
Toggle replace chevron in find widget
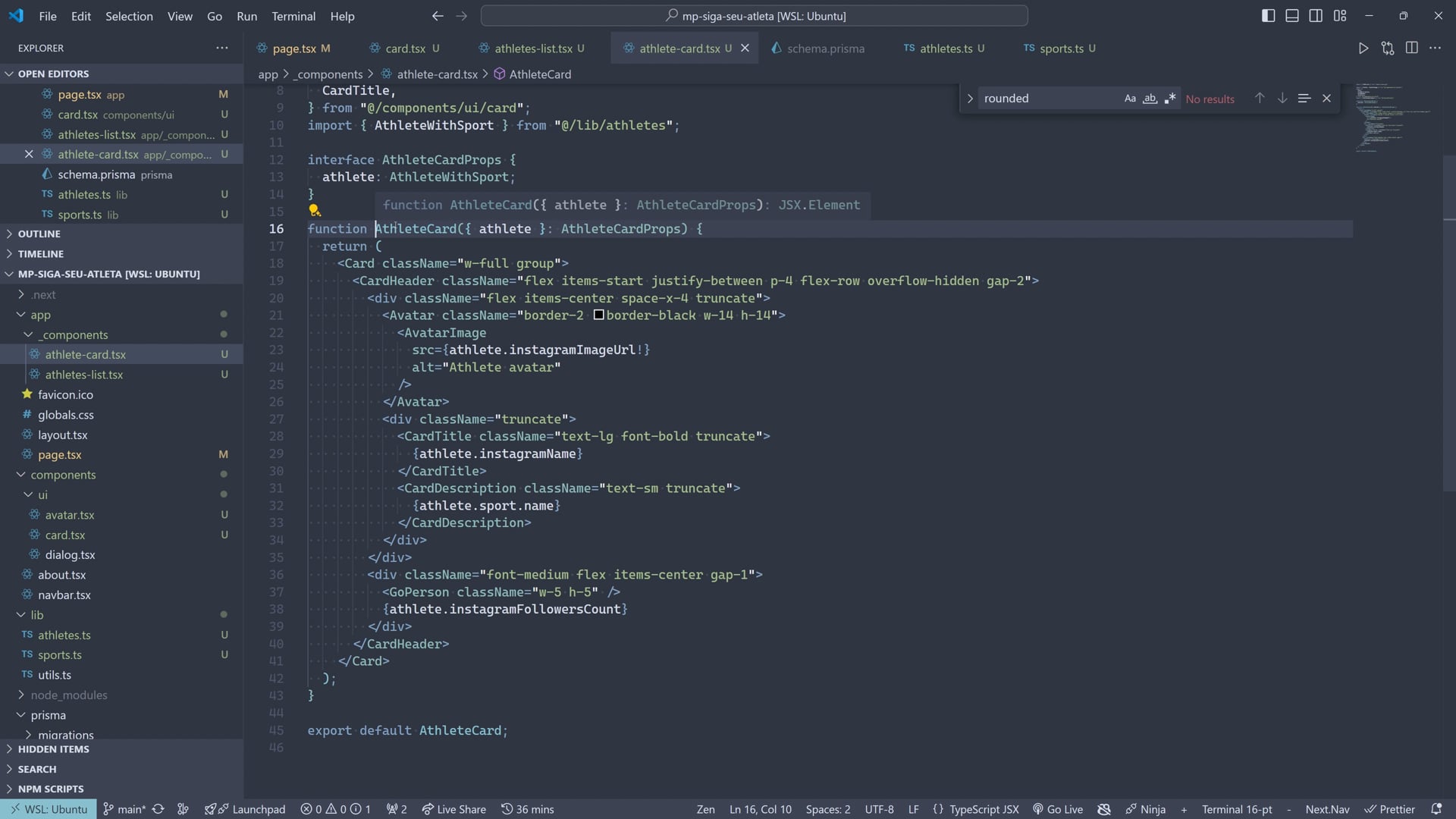[969, 99]
